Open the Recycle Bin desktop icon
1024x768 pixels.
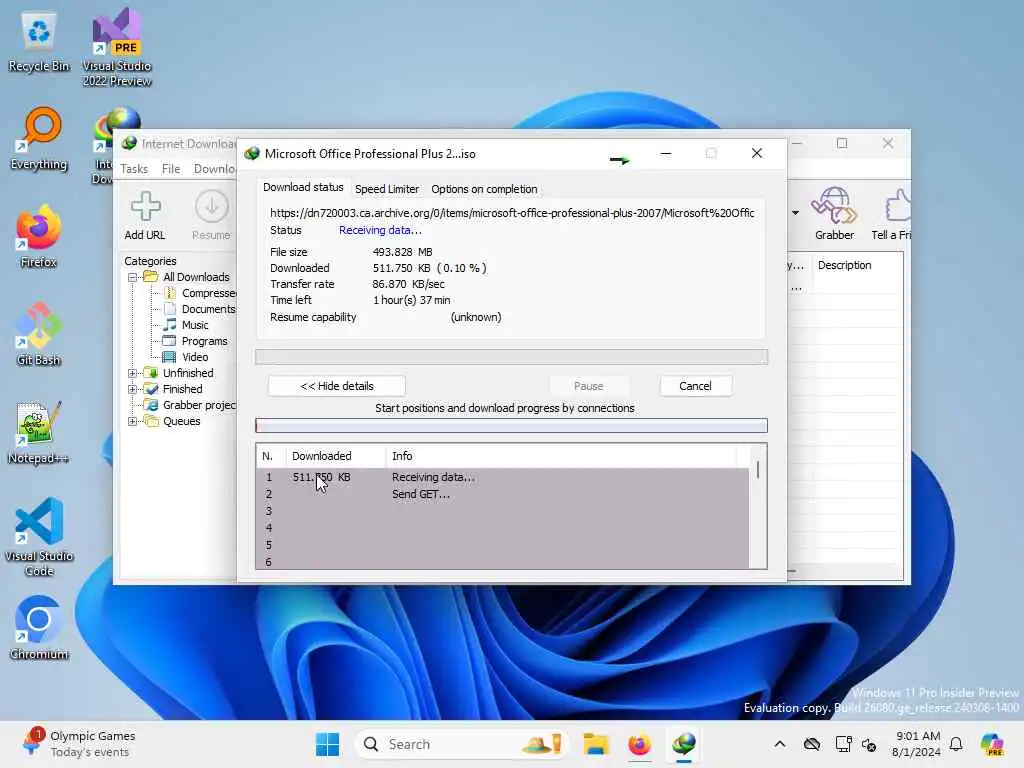[x=39, y=42]
